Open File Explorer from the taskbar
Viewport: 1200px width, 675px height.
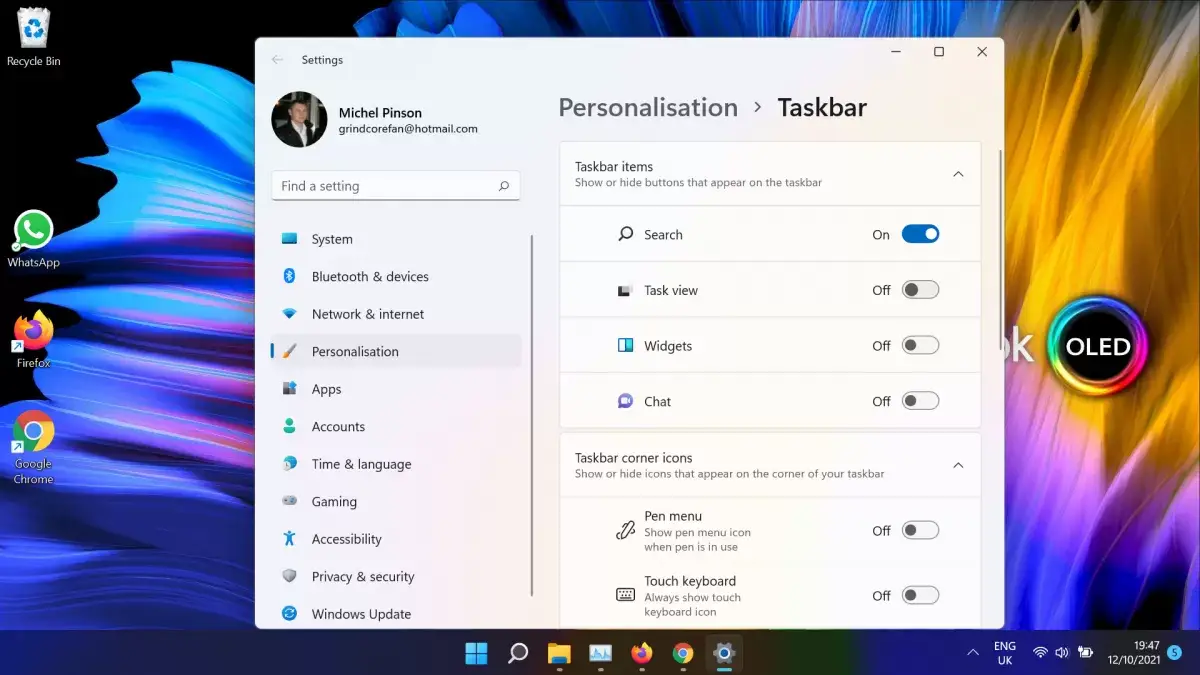point(559,653)
